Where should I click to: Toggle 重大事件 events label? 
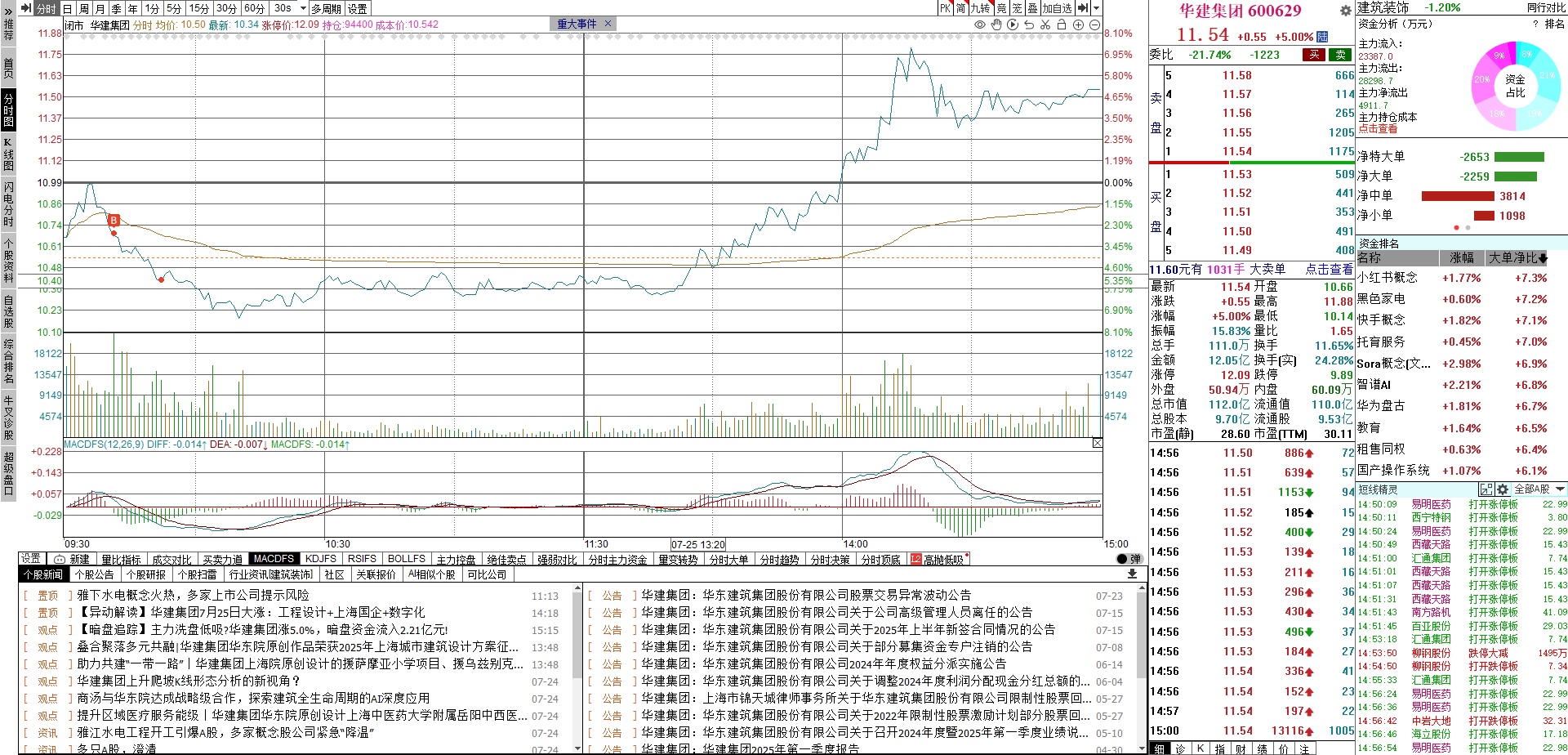[577, 24]
